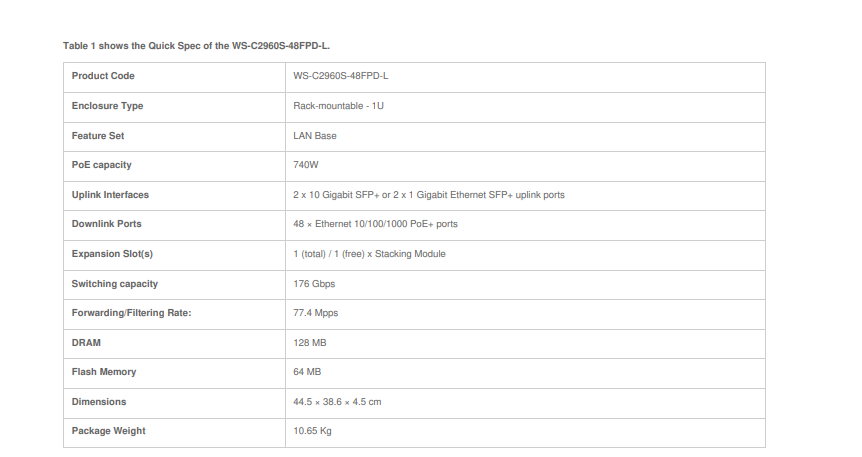Screen dimensions: 862x457
Task: Select the Product Code label cell
Action: pos(103,76)
